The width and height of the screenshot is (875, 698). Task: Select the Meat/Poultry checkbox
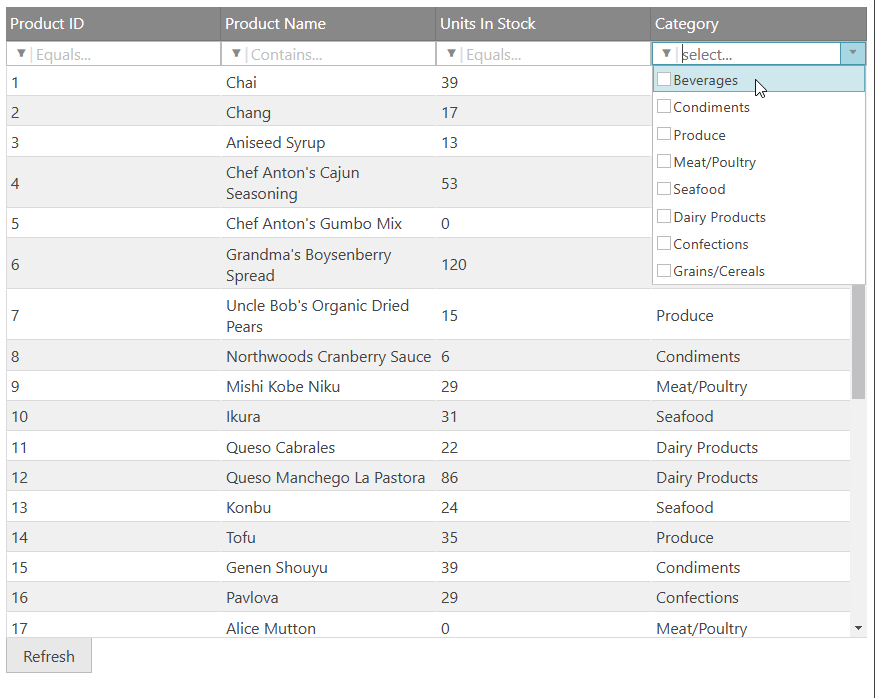click(664, 162)
